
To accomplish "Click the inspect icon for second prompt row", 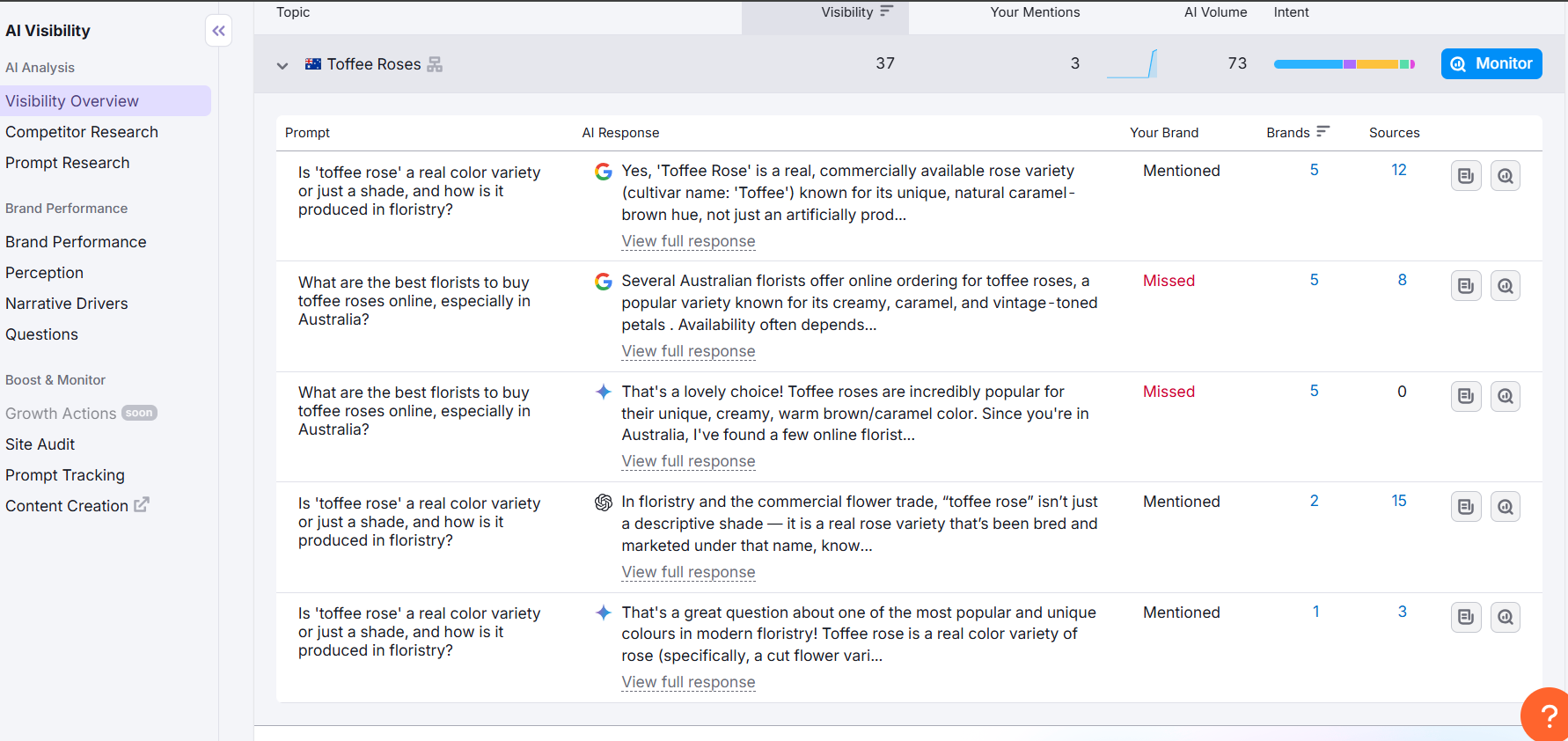I will [1506, 286].
